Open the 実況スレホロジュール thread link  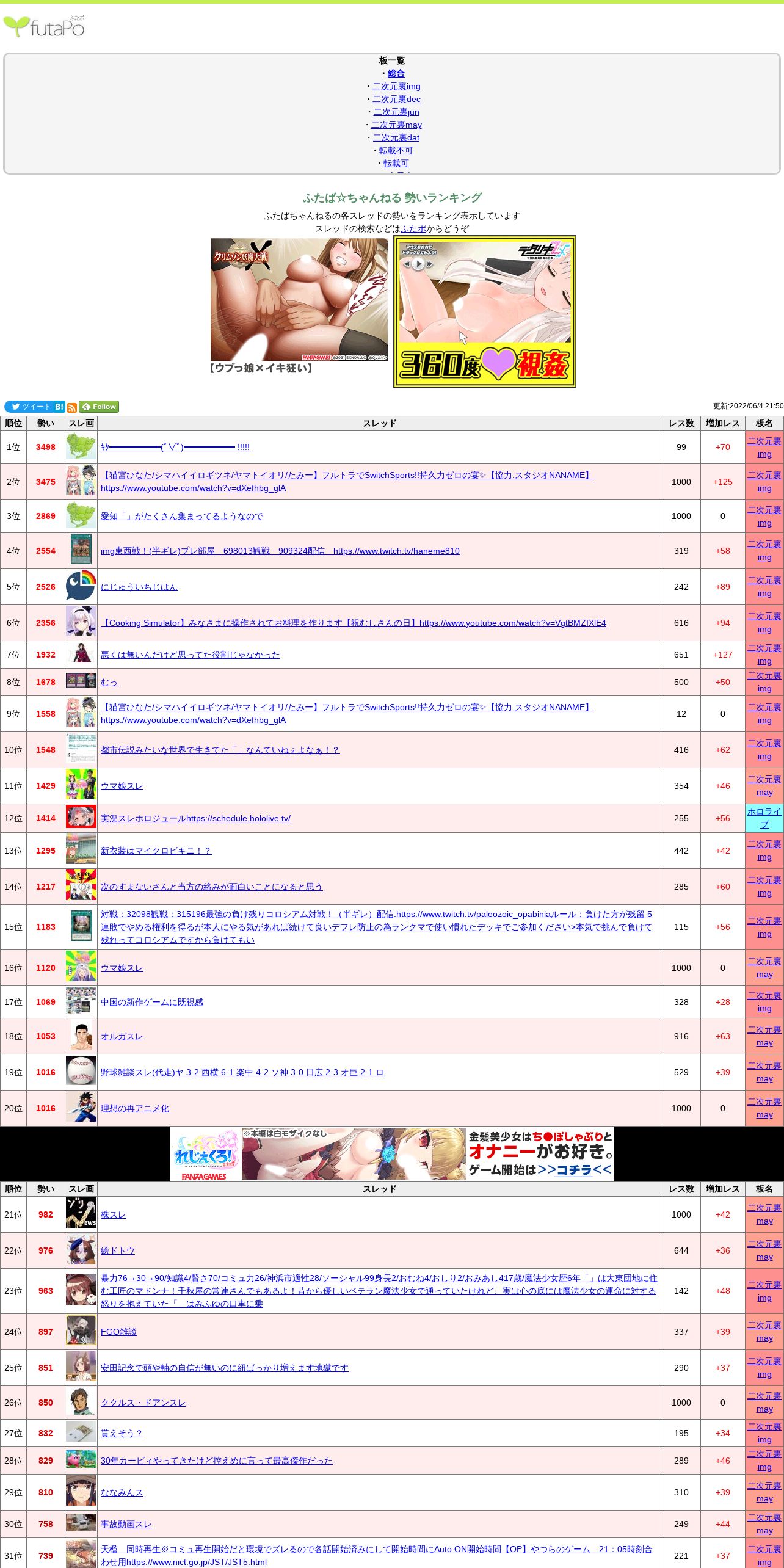tap(195, 818)
